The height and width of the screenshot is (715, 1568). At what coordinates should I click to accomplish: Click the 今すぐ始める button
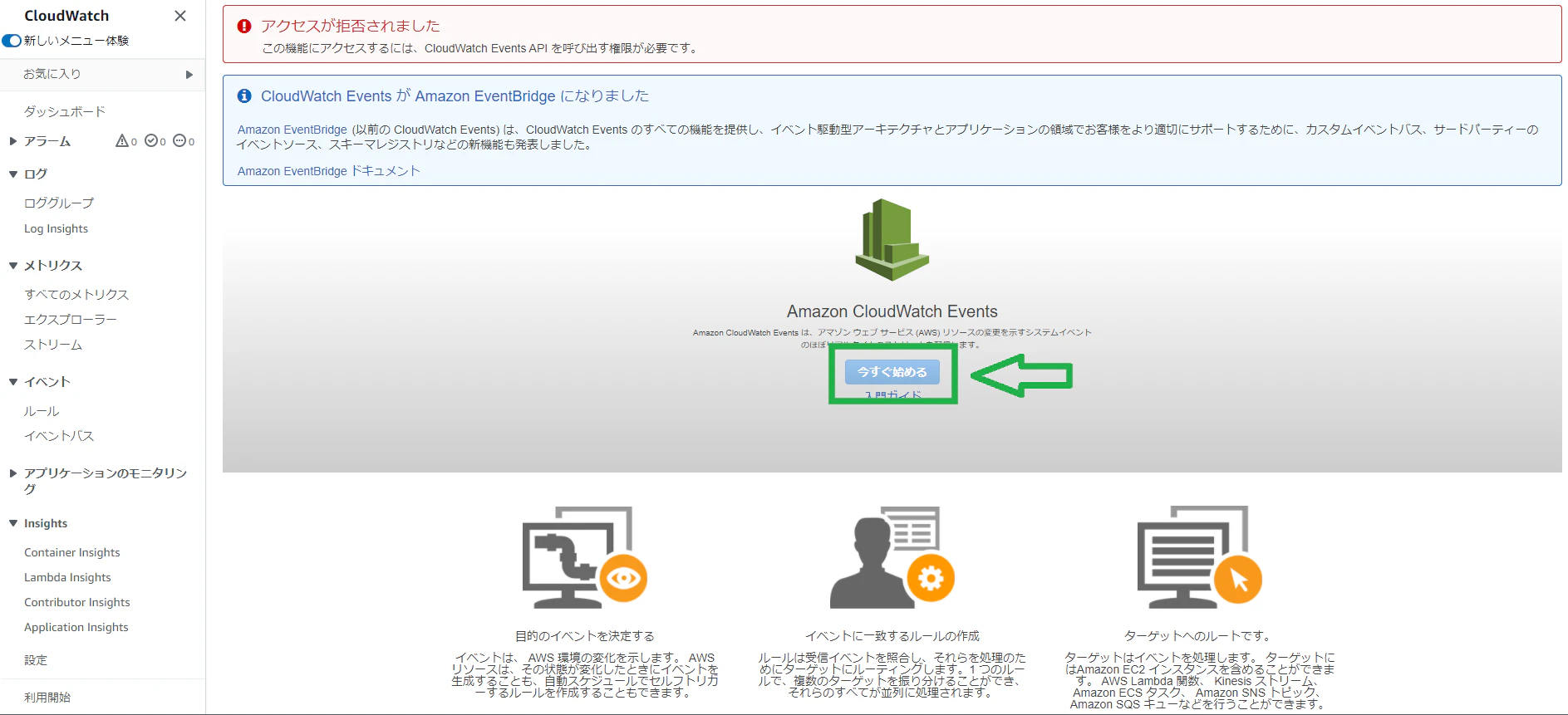pyautogui.click(x=892, y=372)
